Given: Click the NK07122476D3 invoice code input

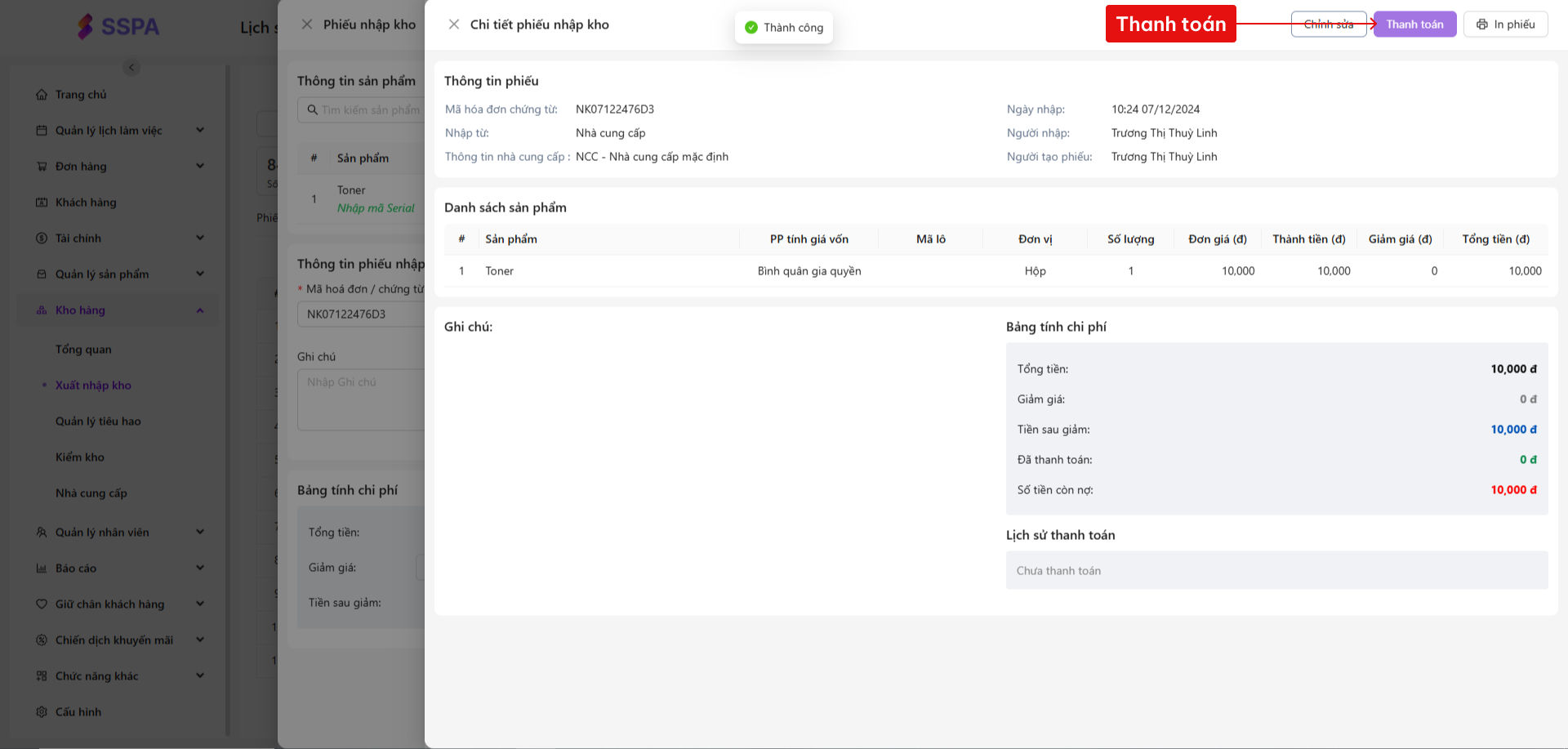Looking at the screenshot, I should tap(361, 314).
